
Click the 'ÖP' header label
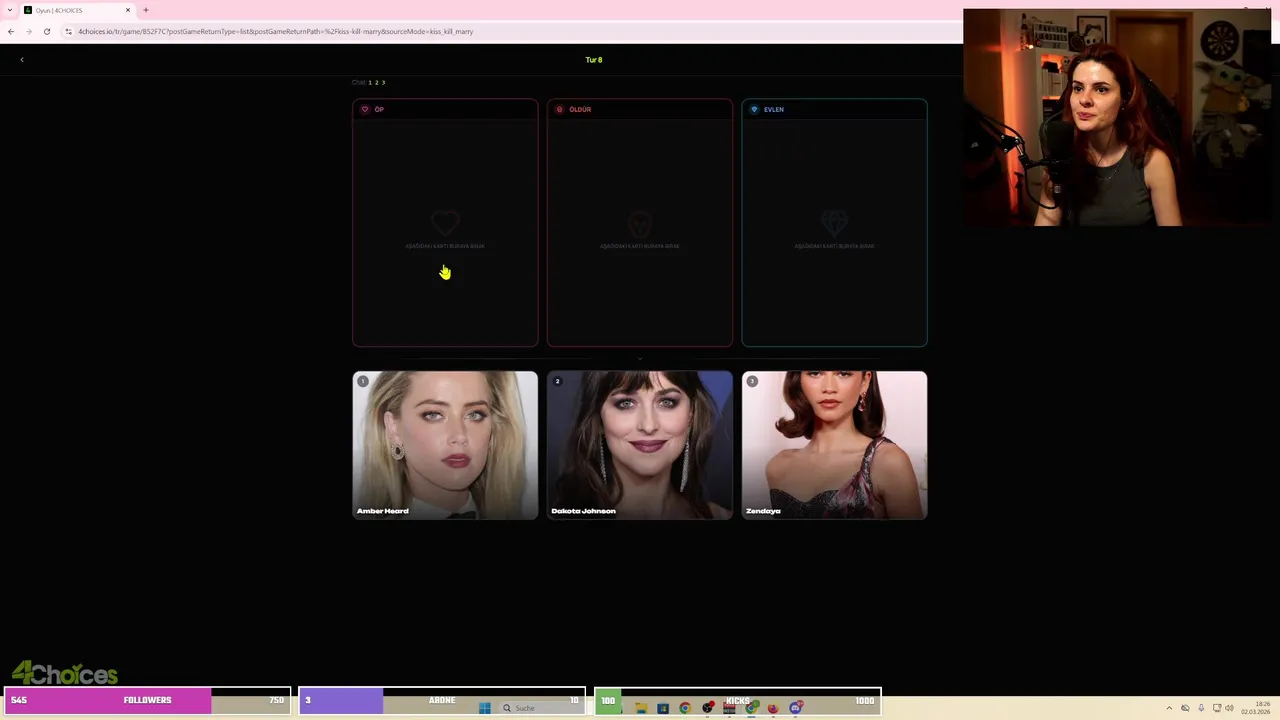click(x=379, y=109)
